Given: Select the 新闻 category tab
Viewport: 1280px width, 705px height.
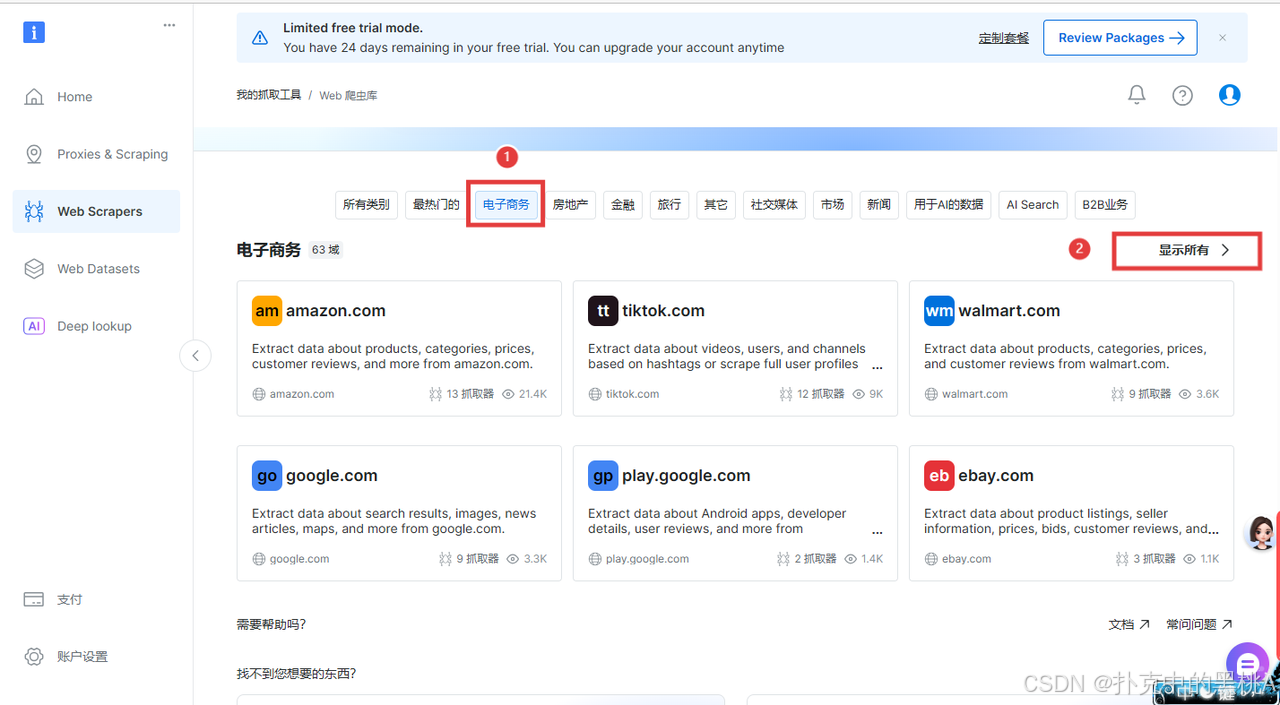Looking at the screenshot, I should pos(879,205).
